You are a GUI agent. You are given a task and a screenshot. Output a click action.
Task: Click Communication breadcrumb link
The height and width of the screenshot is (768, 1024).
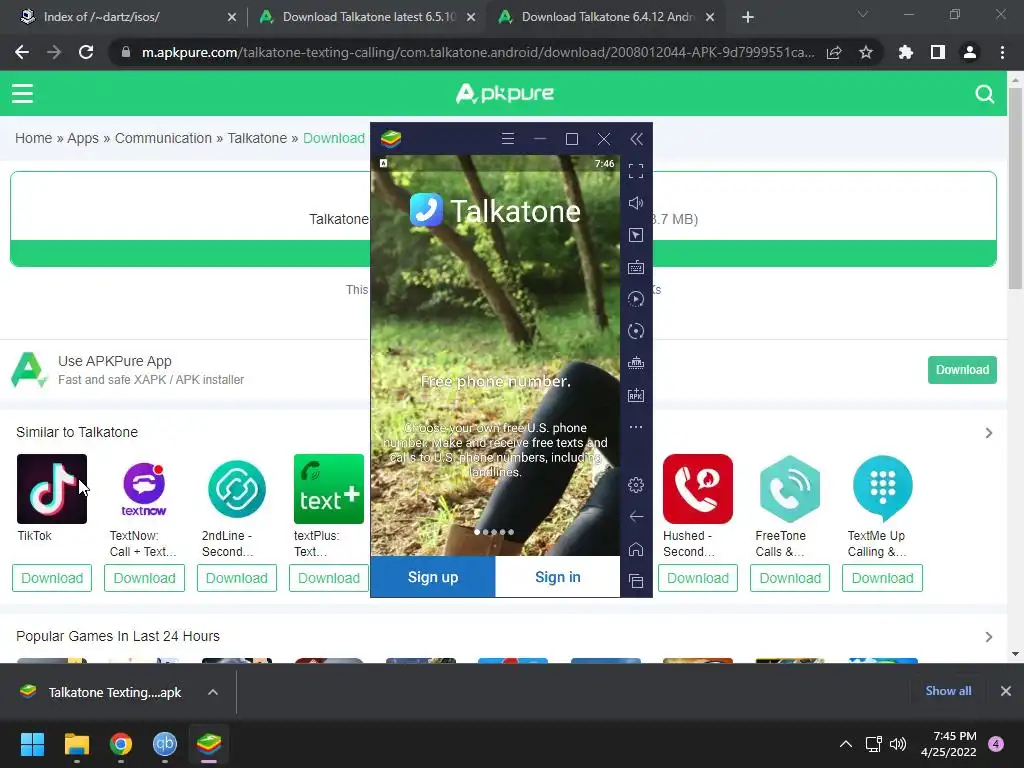pyautogui.click(x=163, y=138)
